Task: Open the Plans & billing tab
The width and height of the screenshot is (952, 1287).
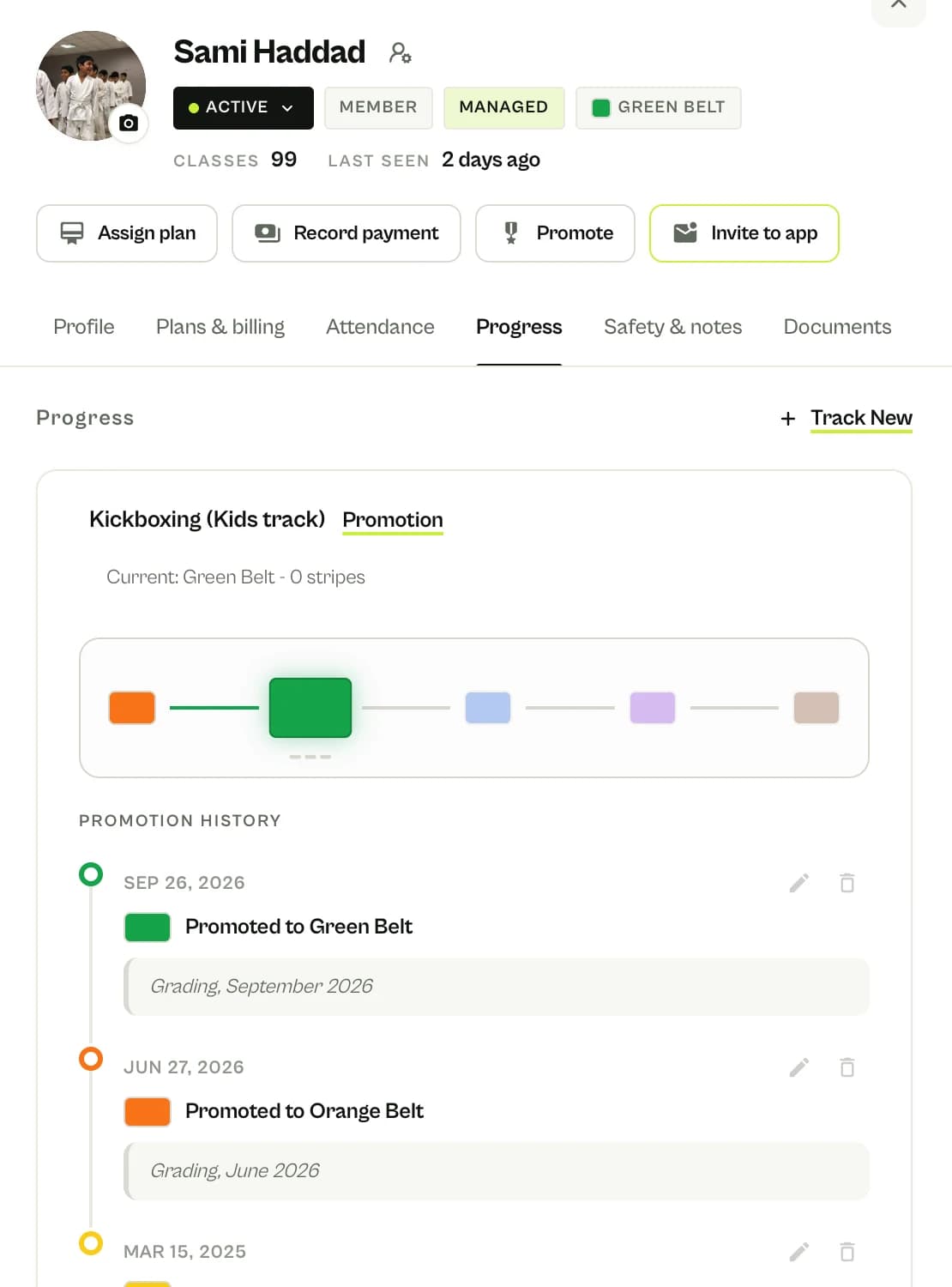Action: [x=220, y=327]
